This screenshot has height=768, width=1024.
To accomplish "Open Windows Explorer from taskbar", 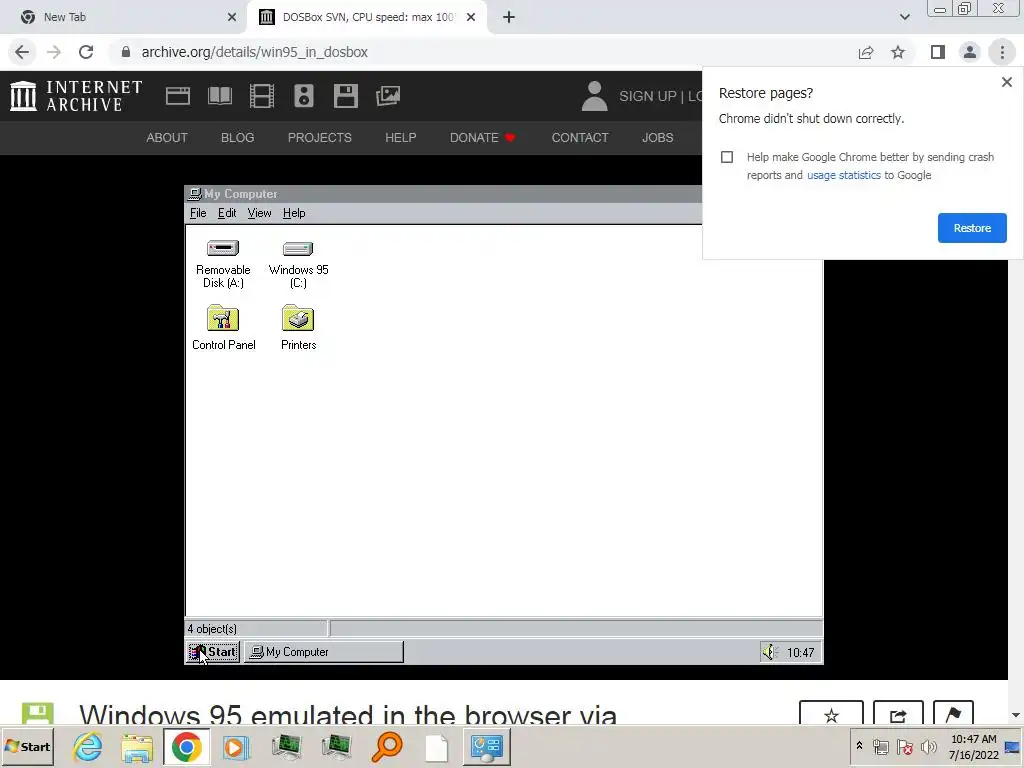I will click(x=136, y=747).
